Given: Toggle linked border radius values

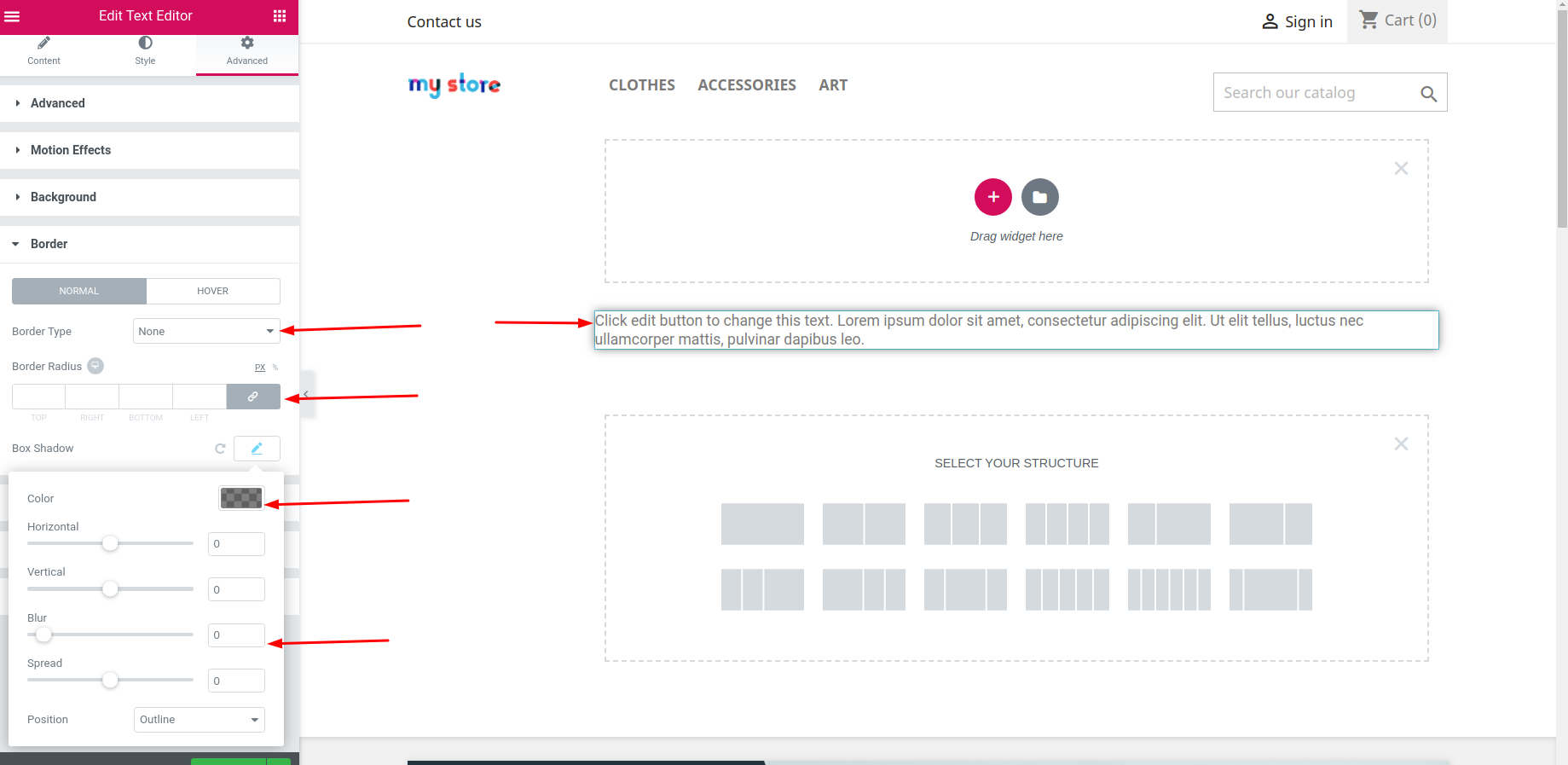Looking at the screenshot, I should 253,397.
